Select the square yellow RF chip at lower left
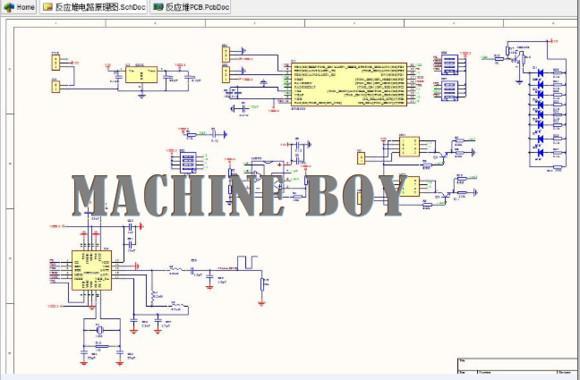This screenshot has height=380, width=580. (x=91, y=270)
